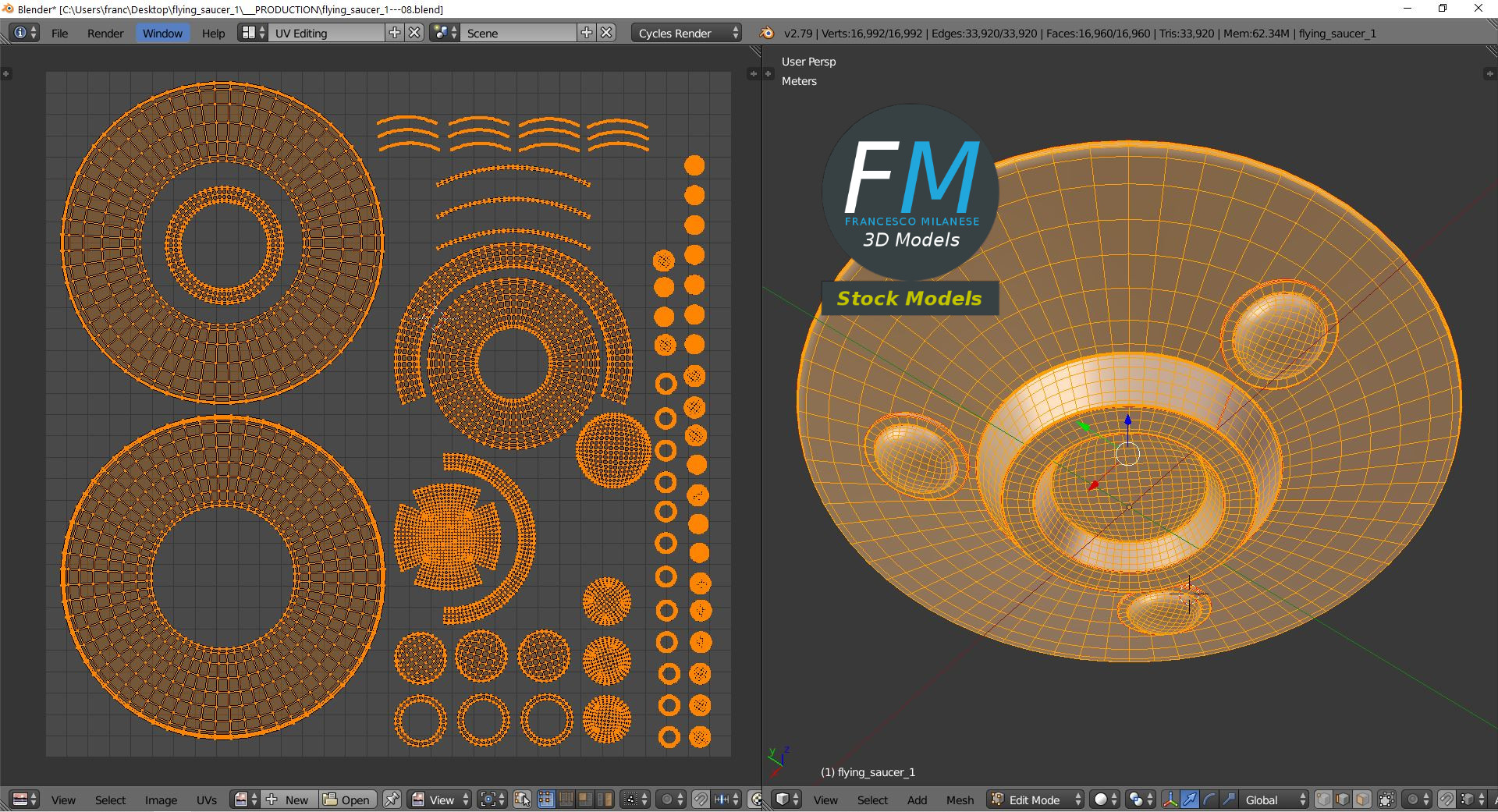Open the 3D viewport Select menu
The width and height of the screenshot is (1498, 812).
coord(872,800)
